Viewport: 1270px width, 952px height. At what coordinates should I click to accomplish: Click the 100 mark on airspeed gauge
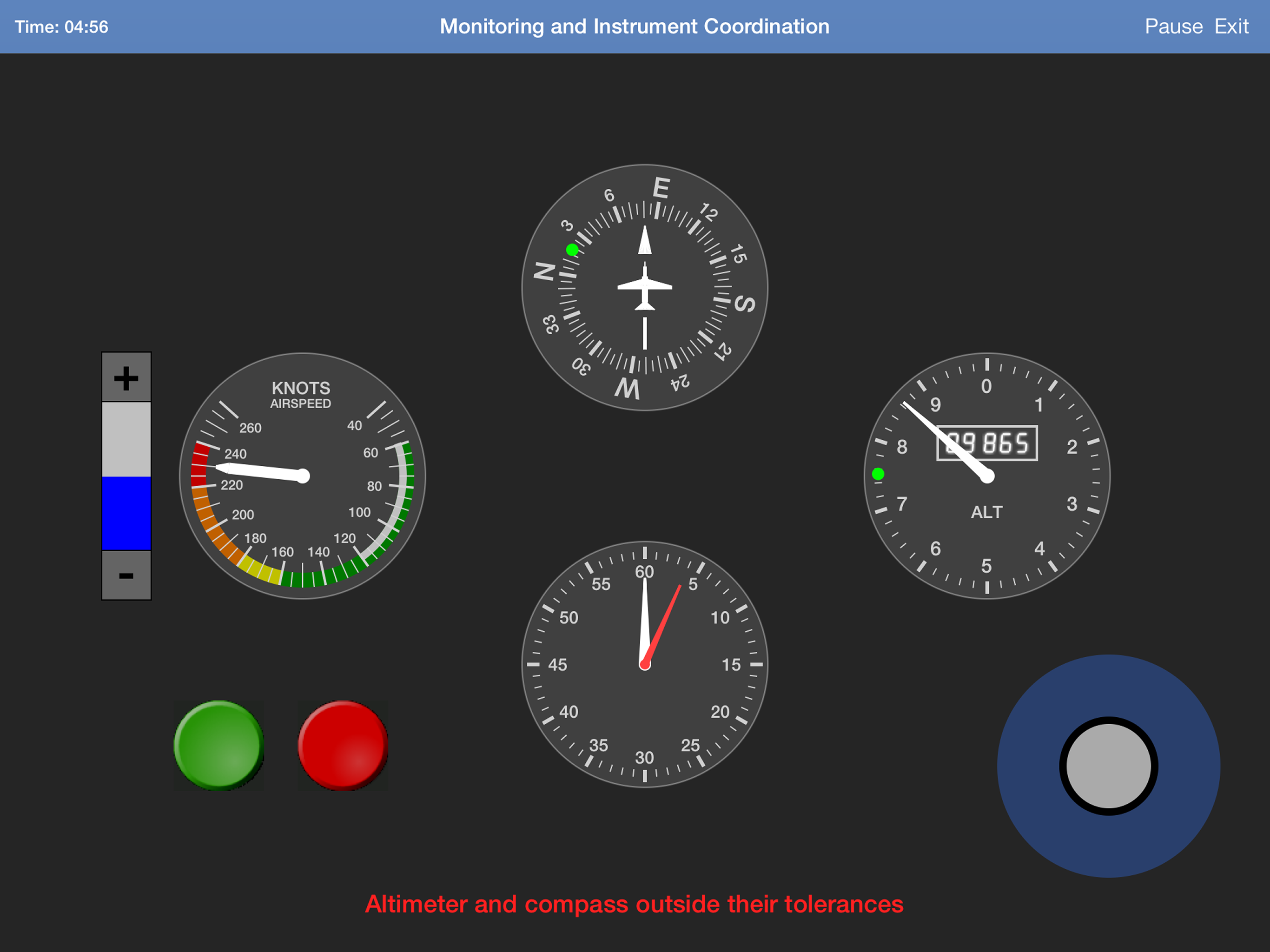point(359,512)
